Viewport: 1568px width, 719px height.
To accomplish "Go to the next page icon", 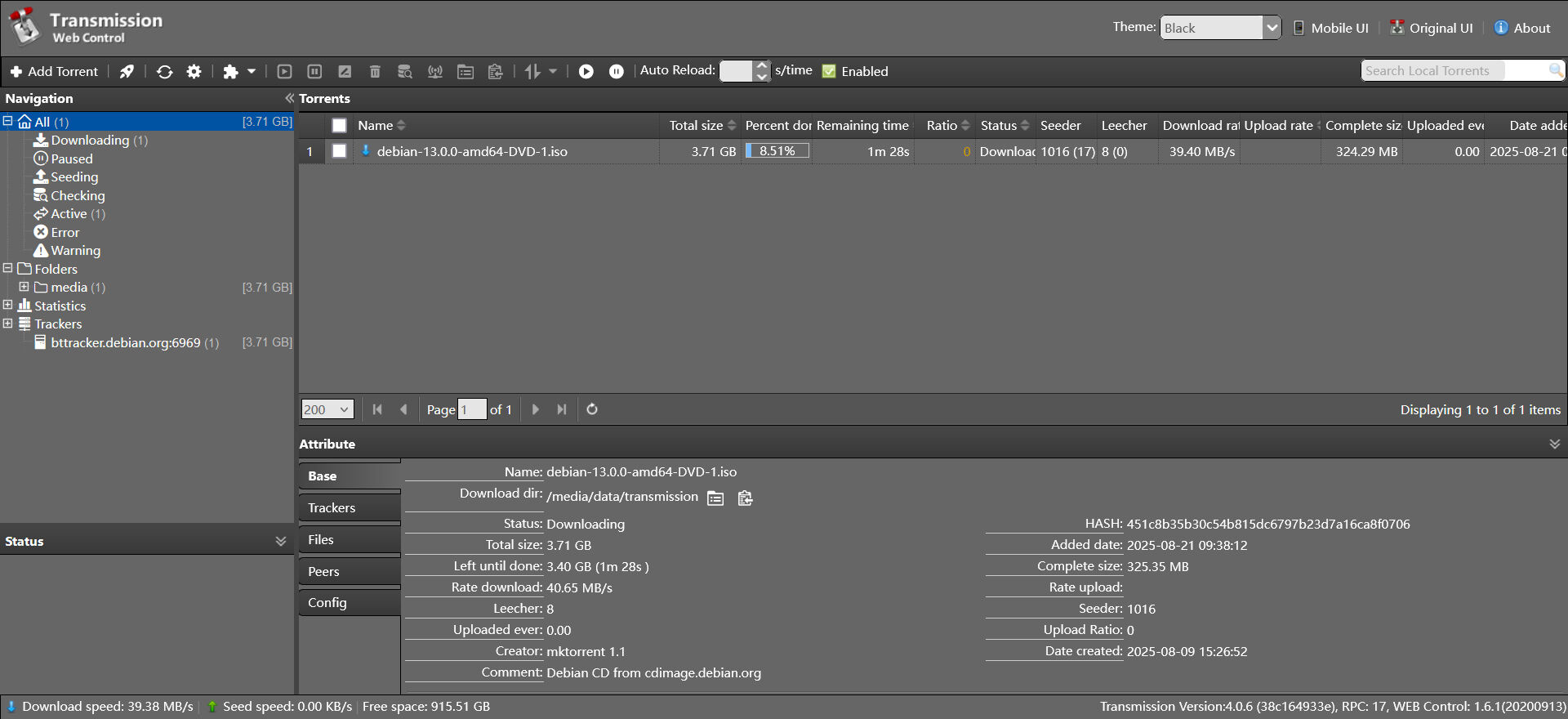I will click(535, 409).
